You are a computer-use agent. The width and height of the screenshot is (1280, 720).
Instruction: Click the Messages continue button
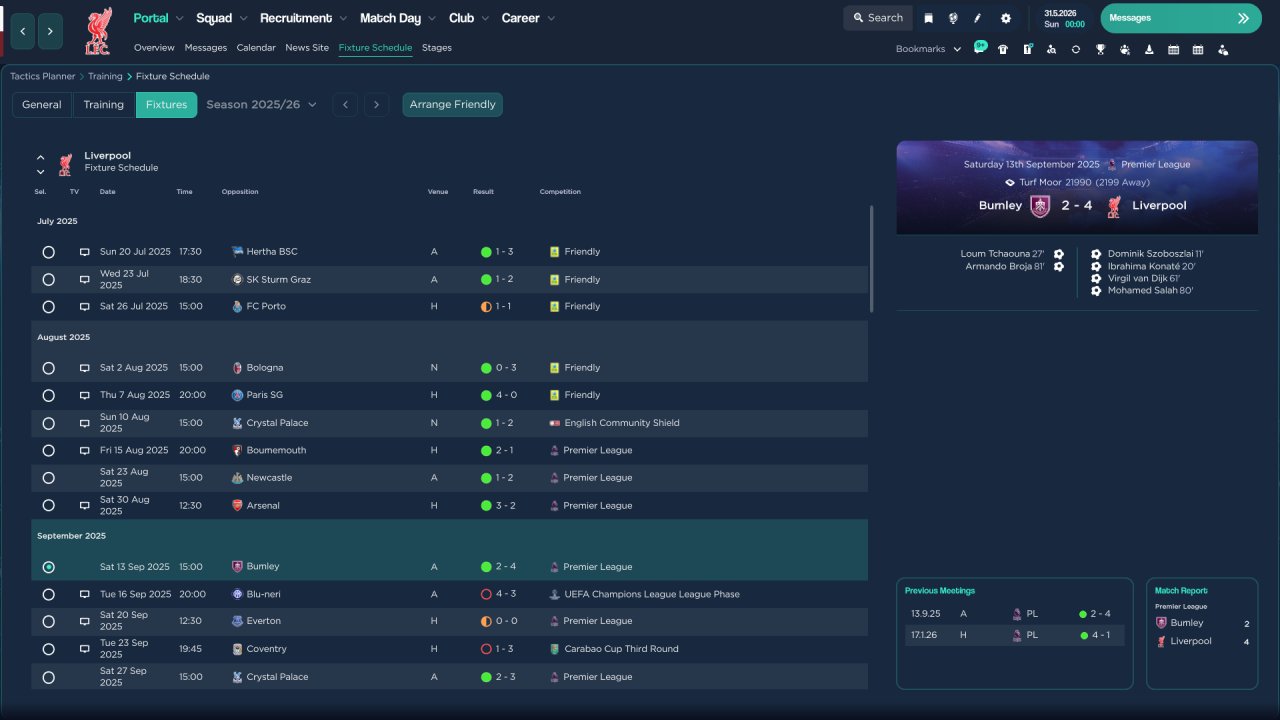click(x=1181, y=18)
